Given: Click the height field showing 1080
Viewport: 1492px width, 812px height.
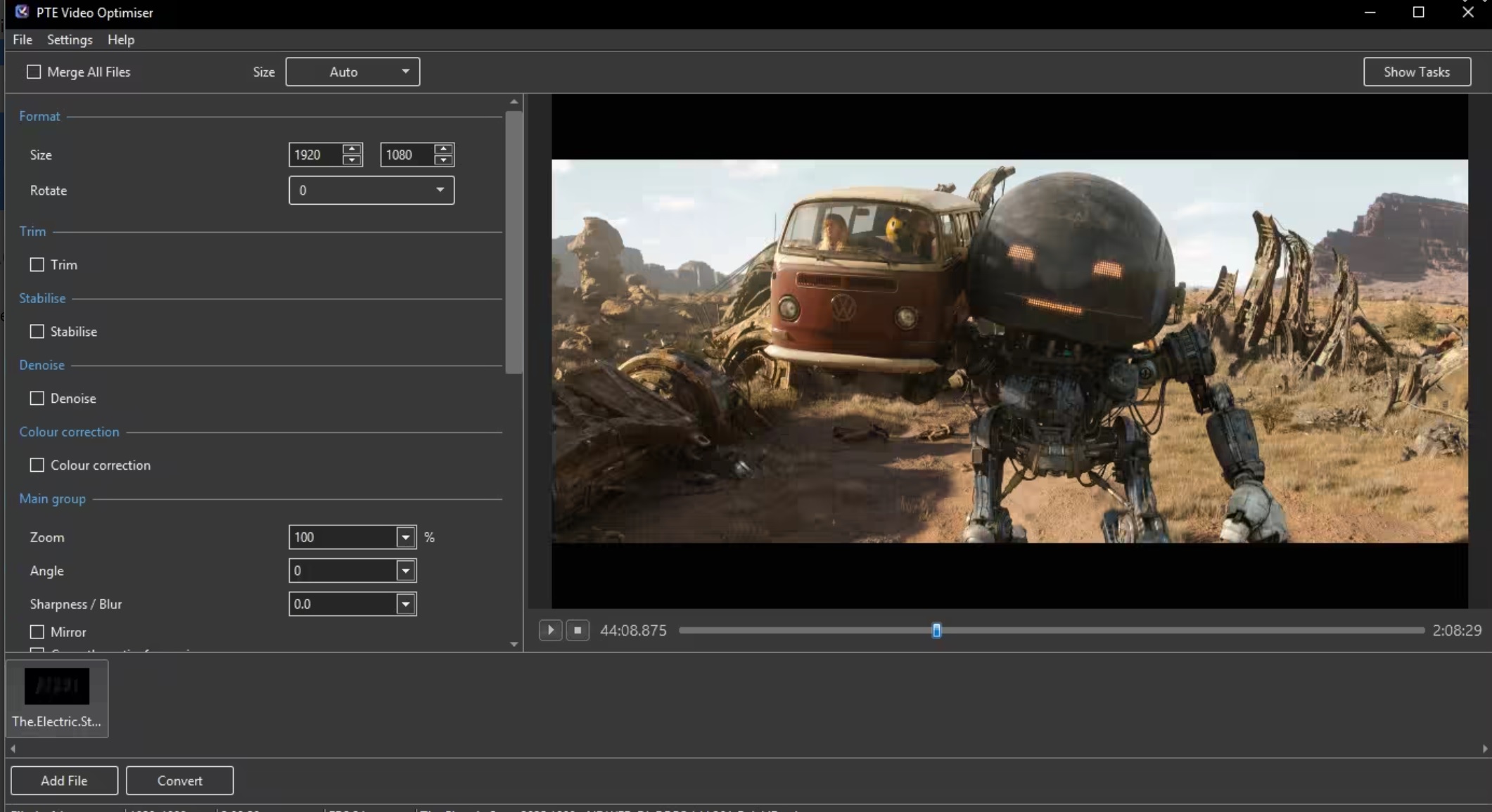Looking at the screenshot, I should tap(407, 155).
